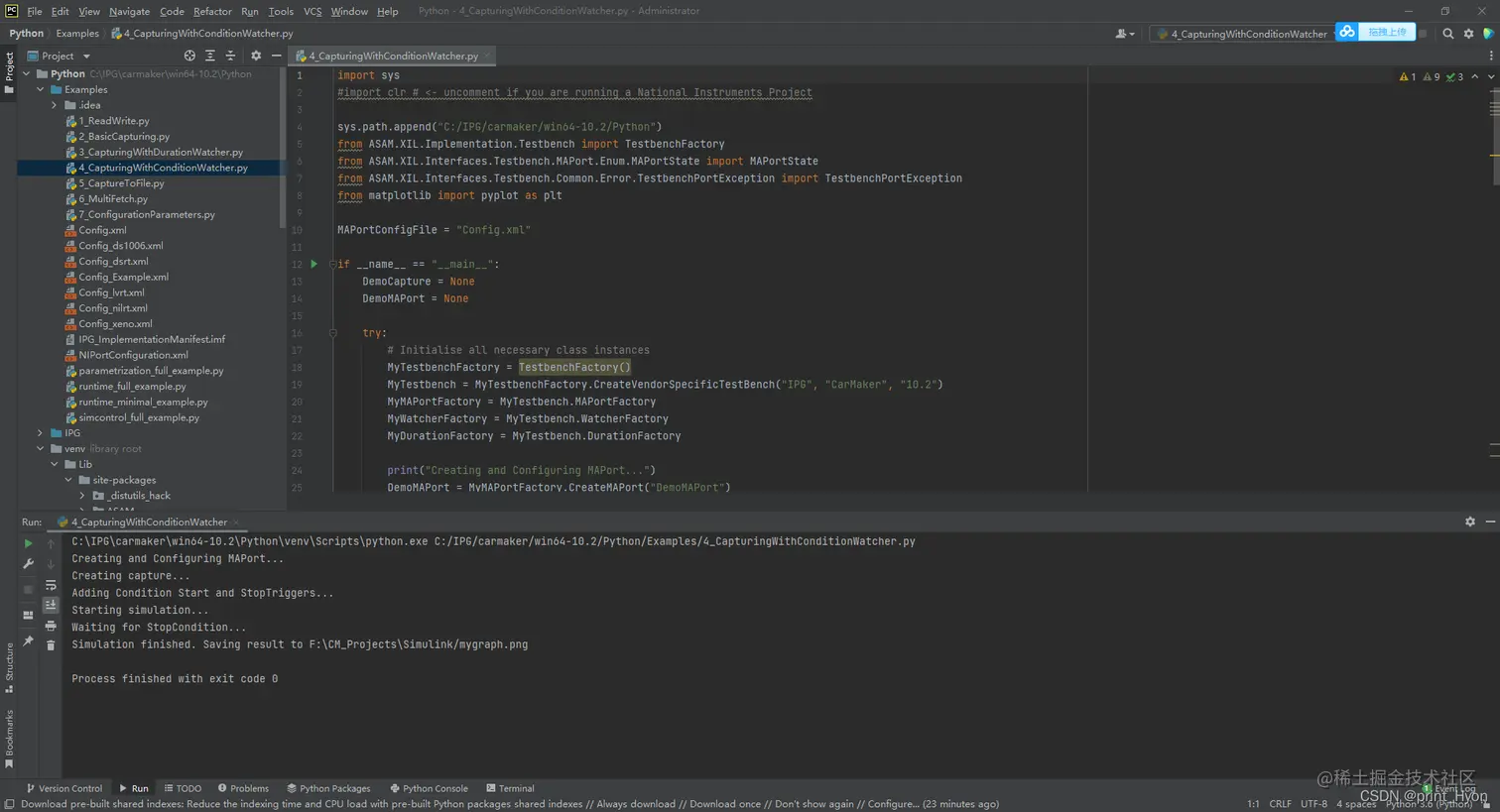Open the Terminal tool window

510,788
